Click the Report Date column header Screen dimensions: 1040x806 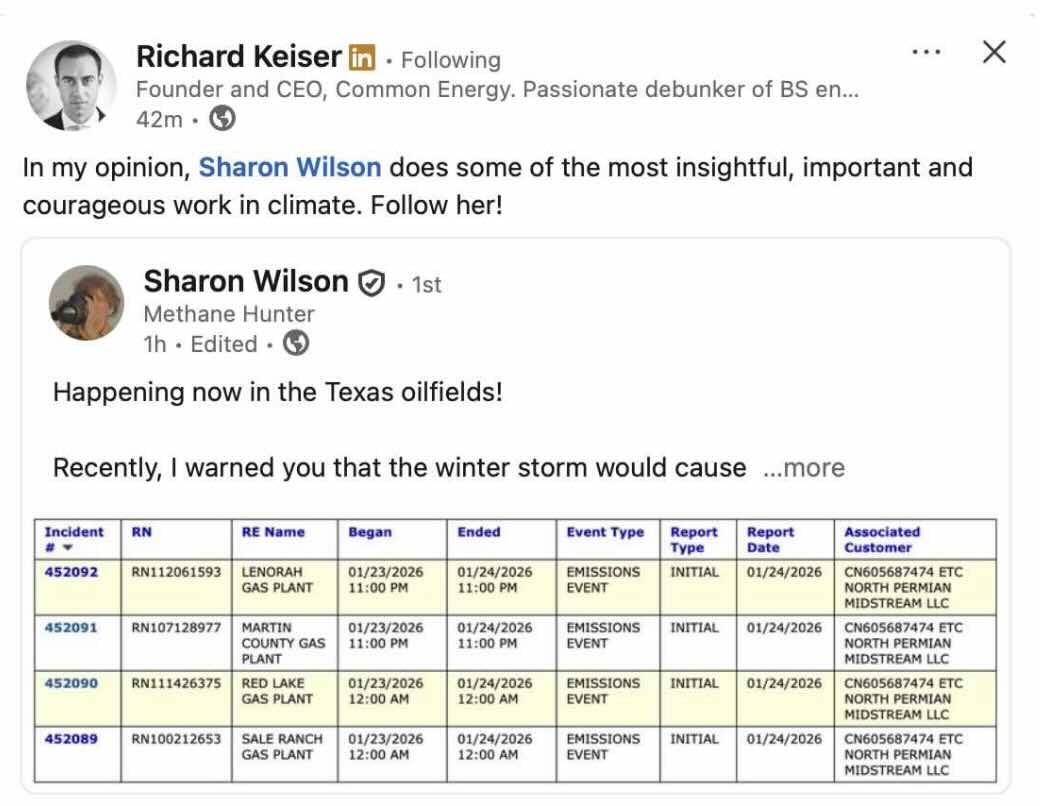(770, 540)
